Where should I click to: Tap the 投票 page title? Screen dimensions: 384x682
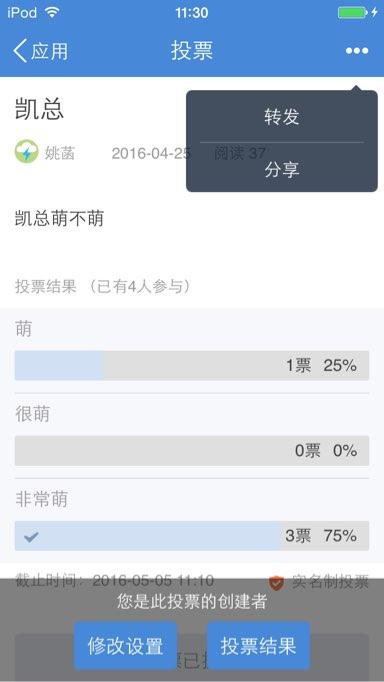pyautogui.click(x=192, y=51)
